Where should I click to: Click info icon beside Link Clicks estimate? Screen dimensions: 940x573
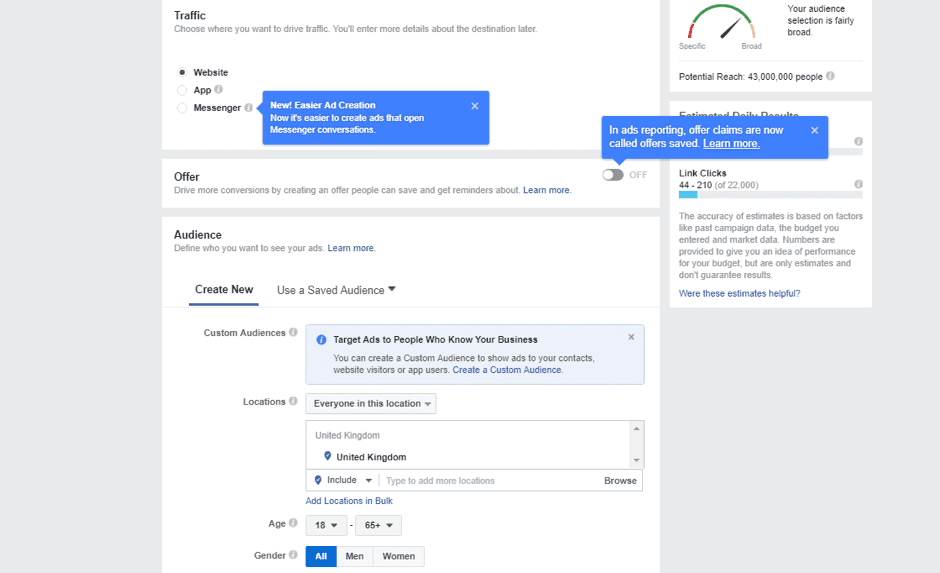(858, 184)
